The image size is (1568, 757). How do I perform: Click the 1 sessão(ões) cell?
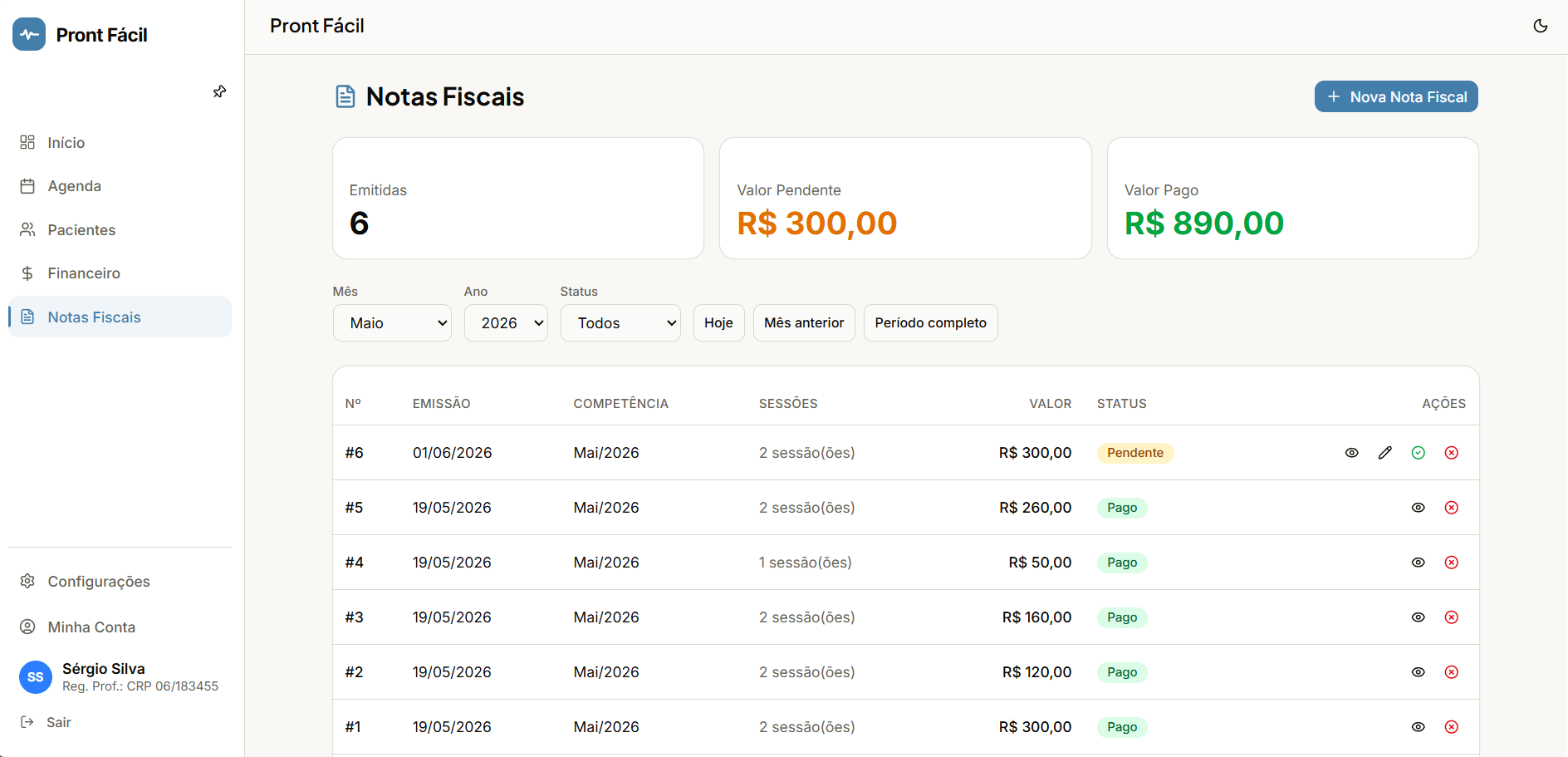coord(806,563)
